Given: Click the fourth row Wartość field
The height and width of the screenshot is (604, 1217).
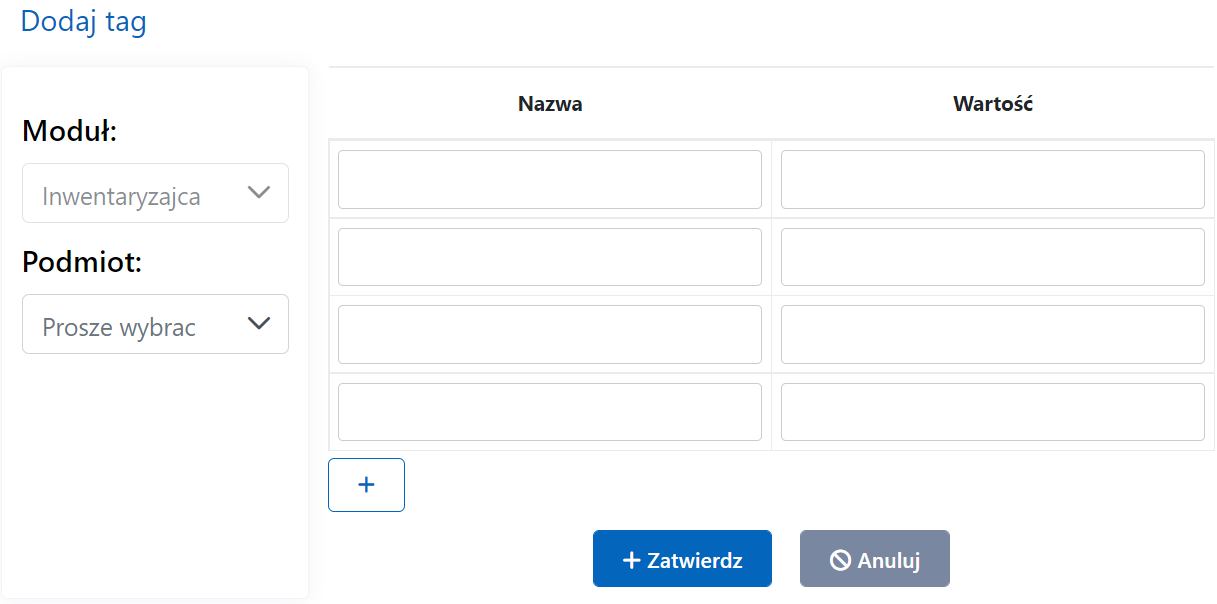Looking at the screenshot, I should 992,412.
